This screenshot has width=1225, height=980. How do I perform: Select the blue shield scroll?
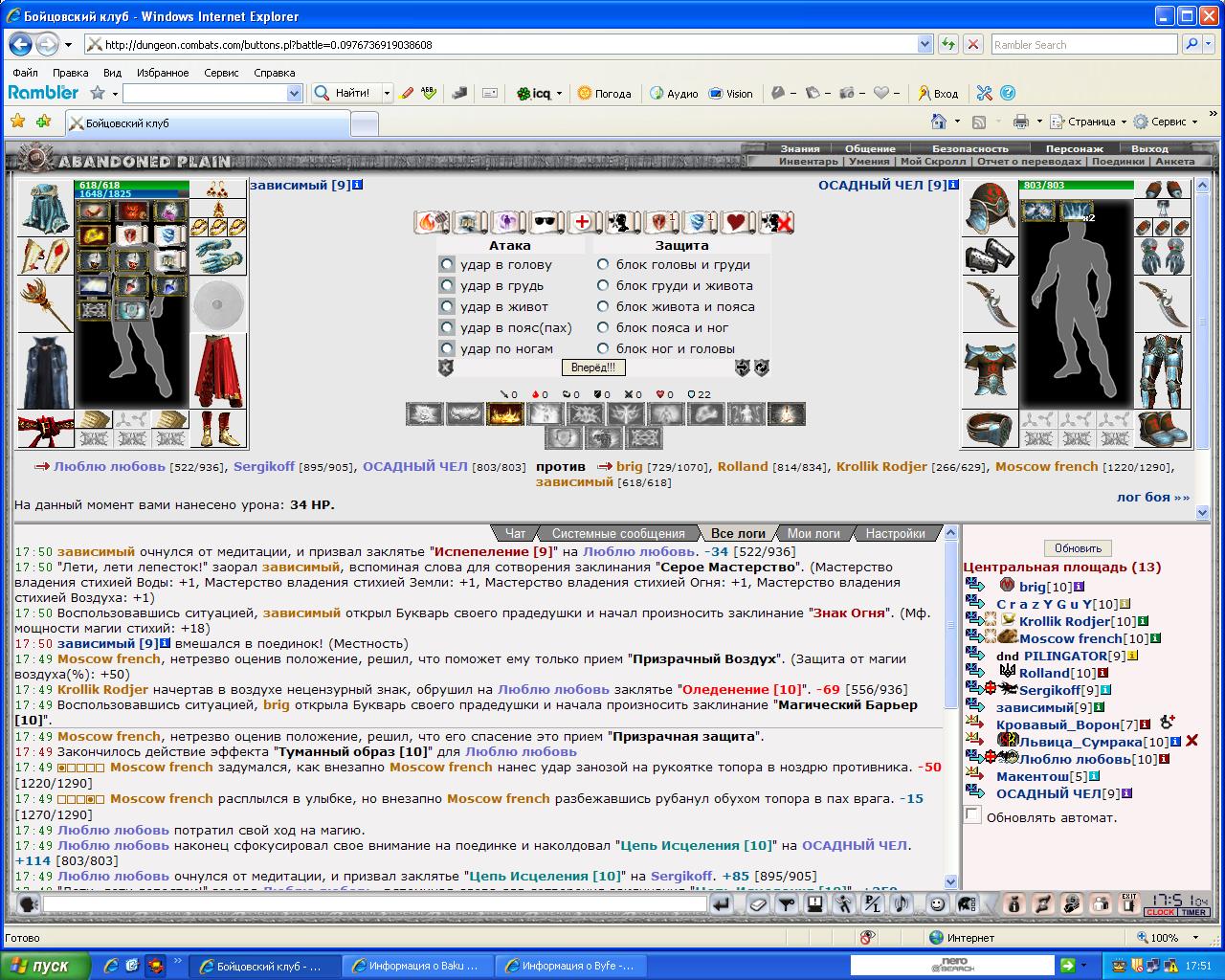[698, 222]
